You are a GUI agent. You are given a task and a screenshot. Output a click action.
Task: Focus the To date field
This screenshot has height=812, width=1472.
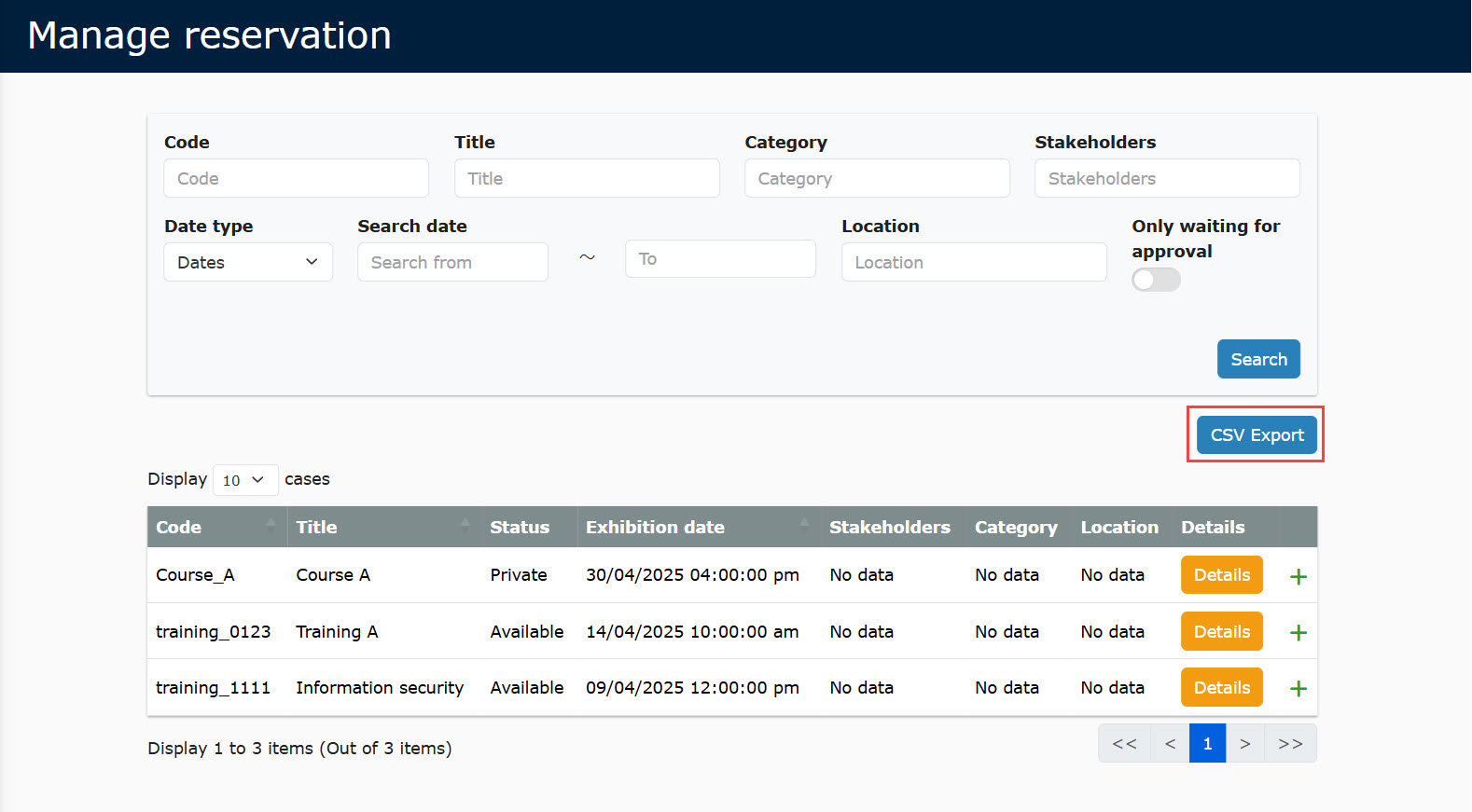click(x=720, y=258)
